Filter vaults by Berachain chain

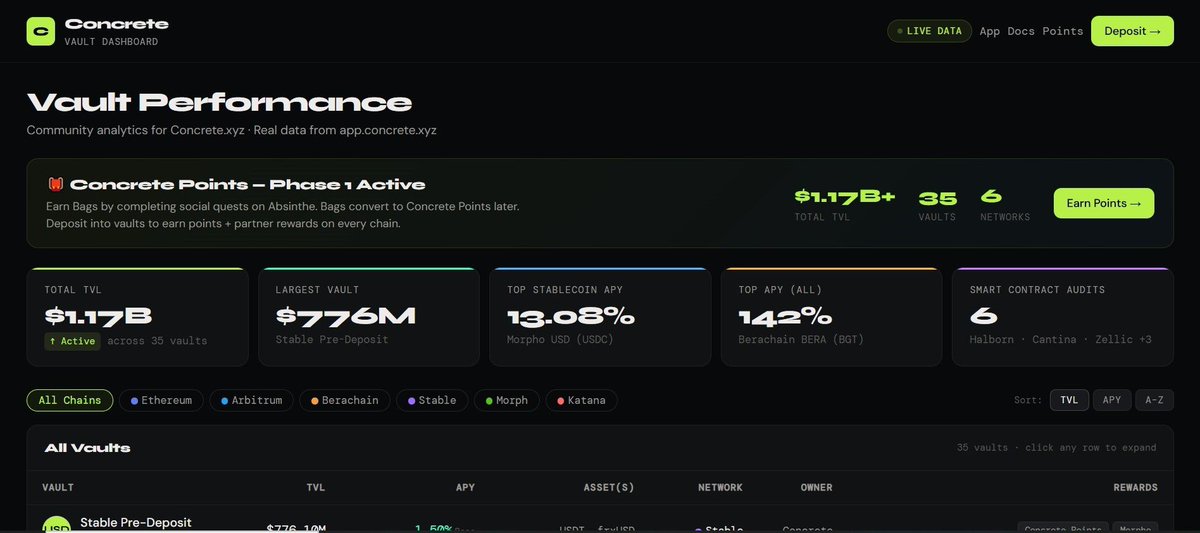click(344, 400)
